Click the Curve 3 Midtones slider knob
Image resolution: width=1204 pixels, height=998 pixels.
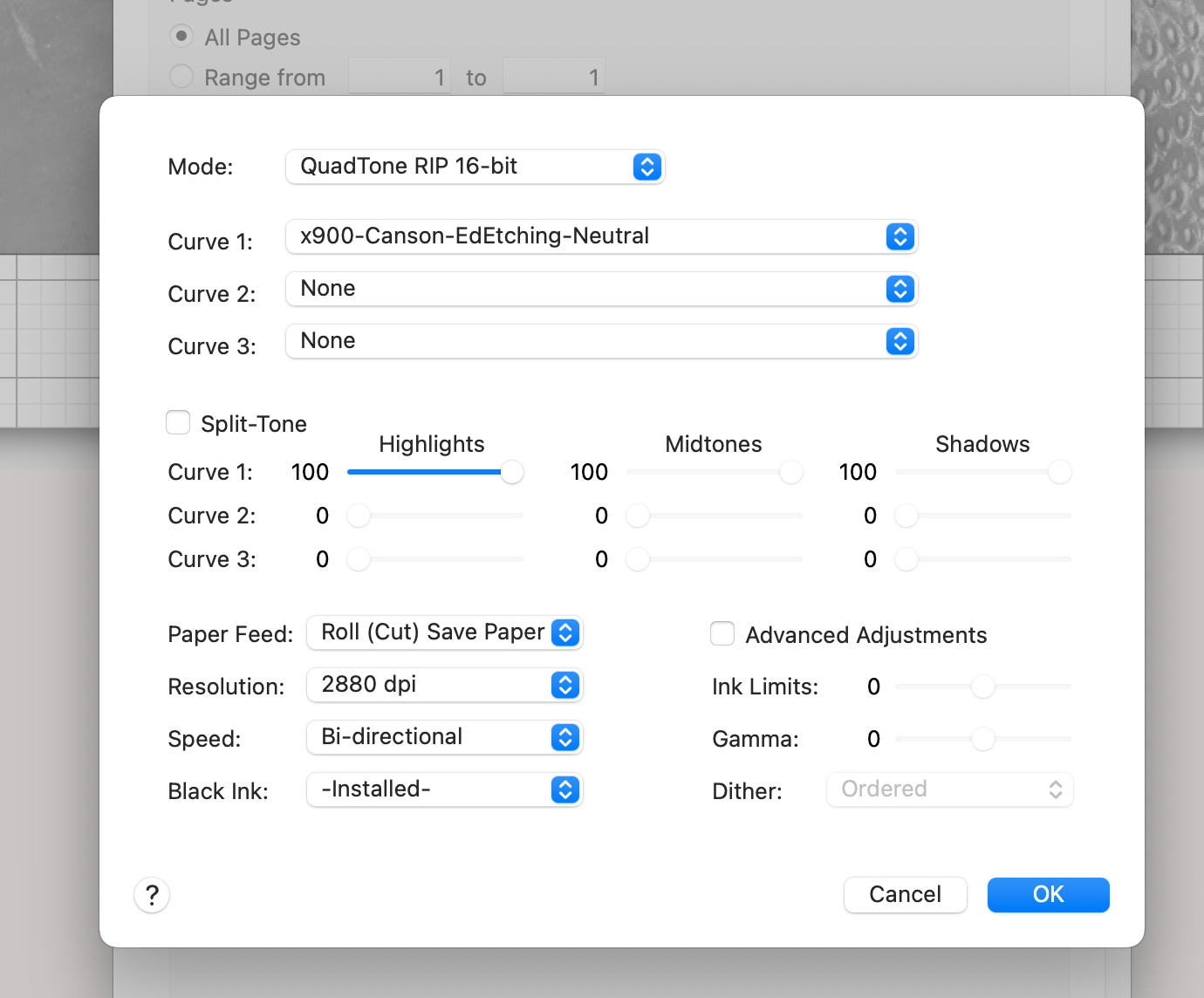tap(638, 559)
